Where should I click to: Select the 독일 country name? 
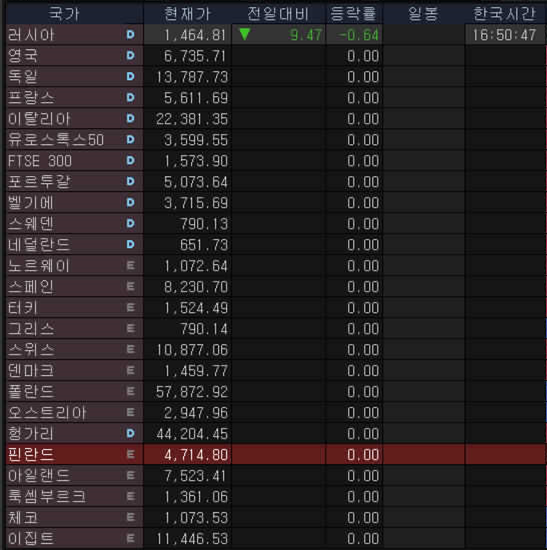coord(23,76)
